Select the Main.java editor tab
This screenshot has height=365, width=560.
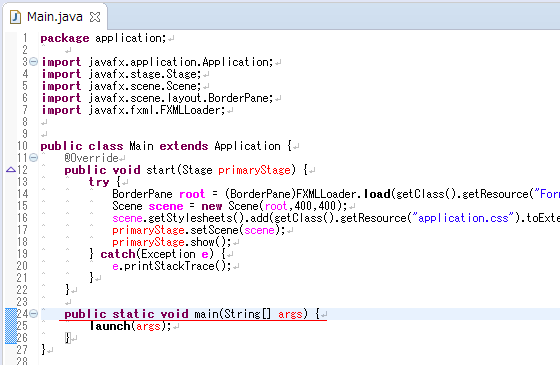point(55,17)
